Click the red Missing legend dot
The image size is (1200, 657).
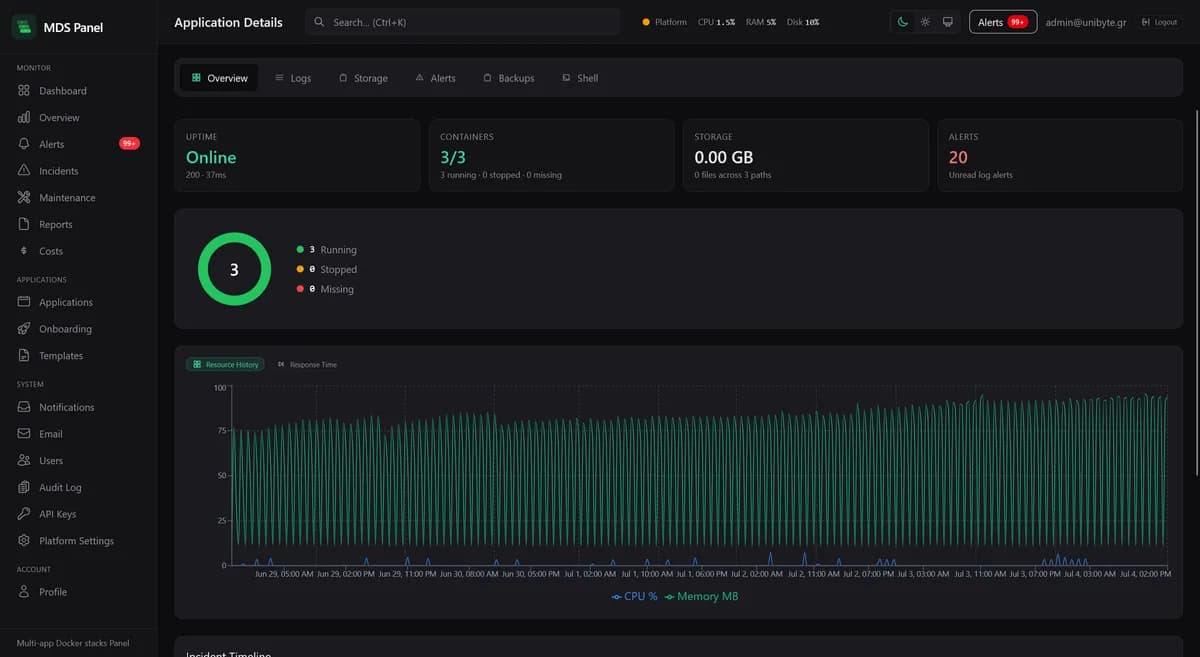(x=300, y=289)
